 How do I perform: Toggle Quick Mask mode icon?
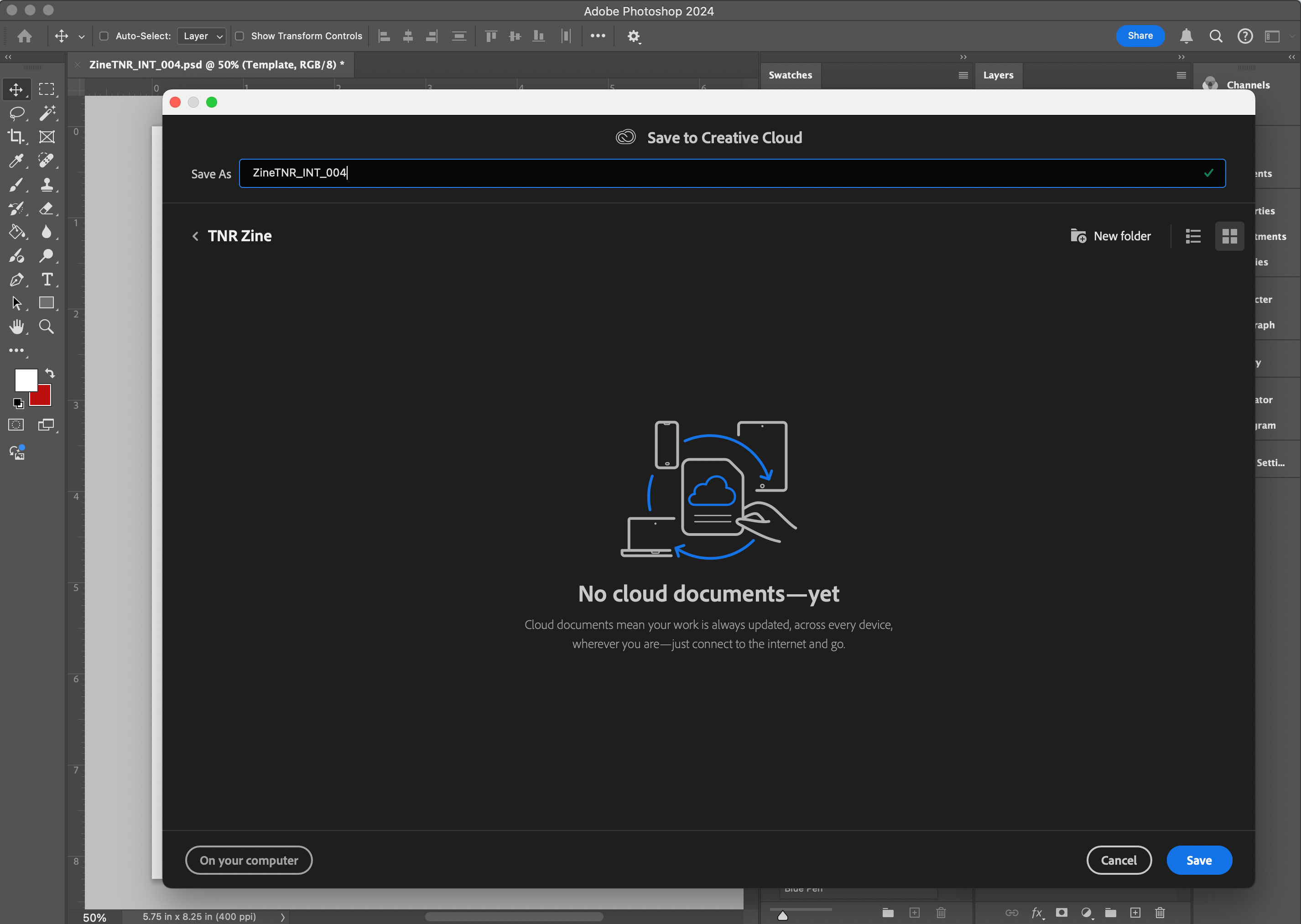point(16,425)
